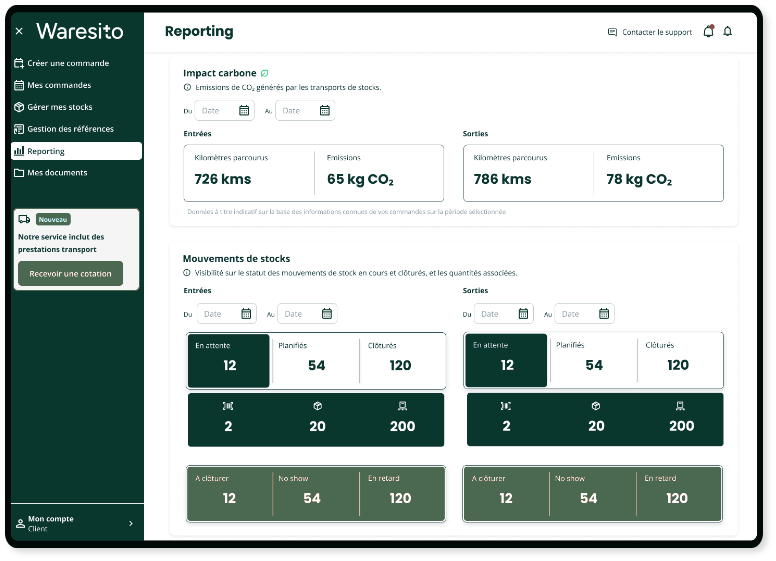This screenshot has width=776, height=561.
Task: Click the pallet icon showing 200 in Entrées
Action: tap(402, 406)
